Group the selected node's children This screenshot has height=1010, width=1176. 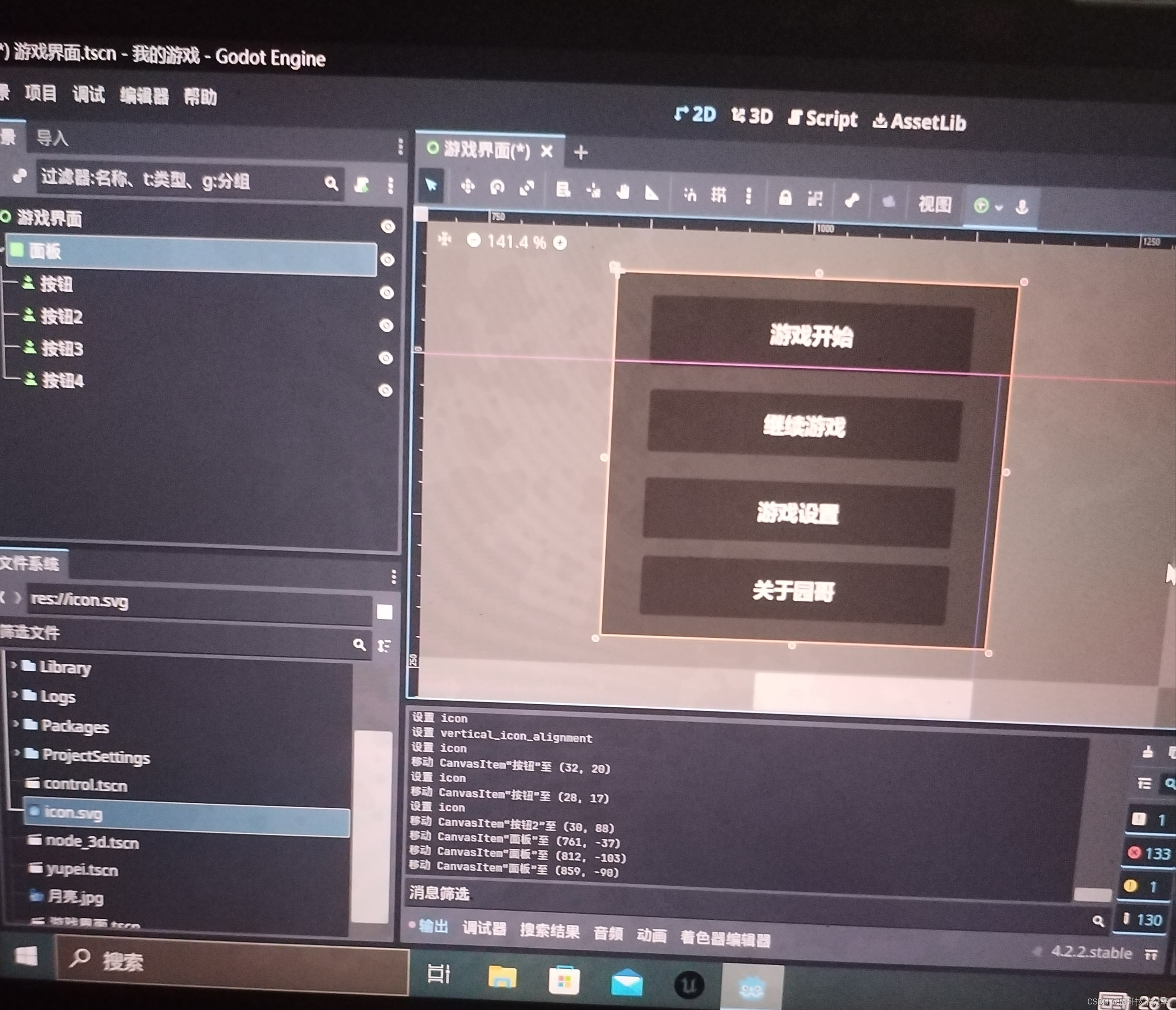coord(815,199)
